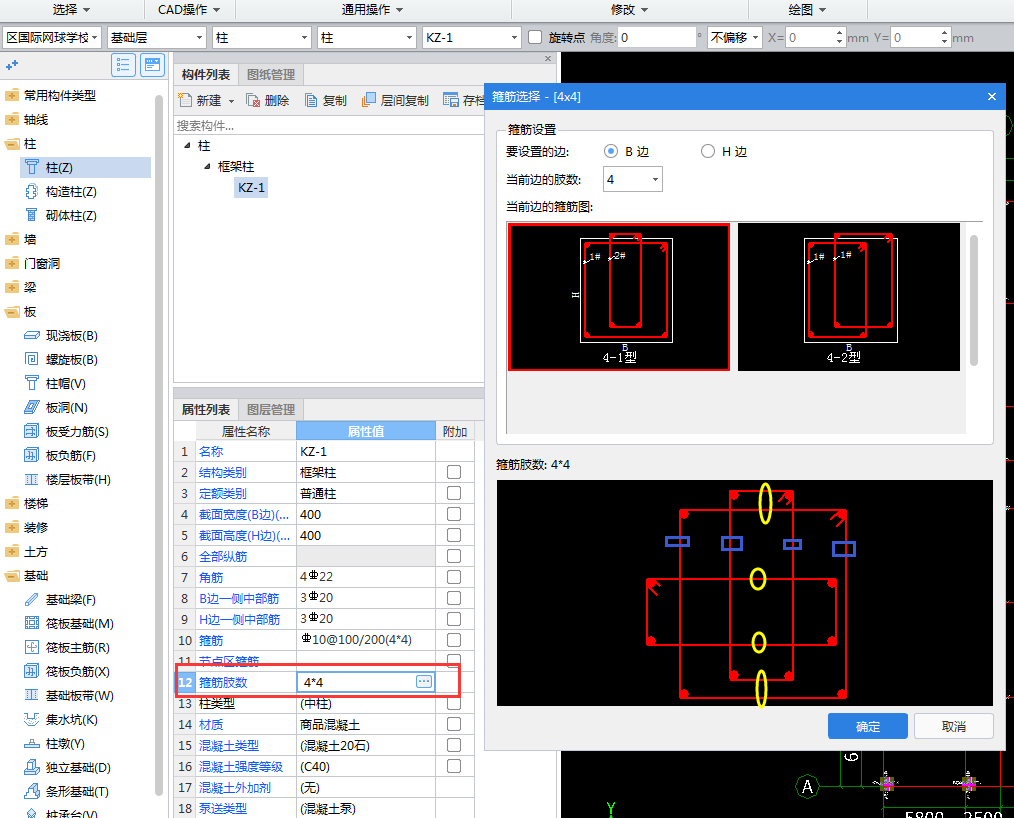This screenshot has width=1014, height=818.
Task: Open the 通用操作 ribbon group menu
Action: pos(372,10)
